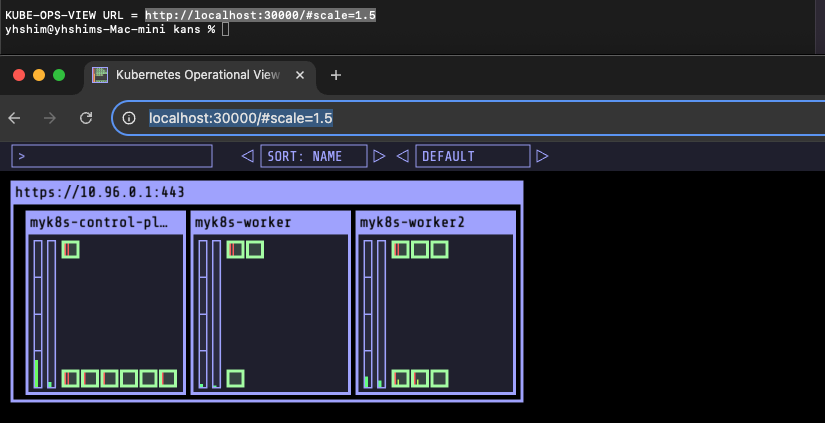
Task: Switch to previous sort option
Action: pyautogui.click(x=247, y=156)
